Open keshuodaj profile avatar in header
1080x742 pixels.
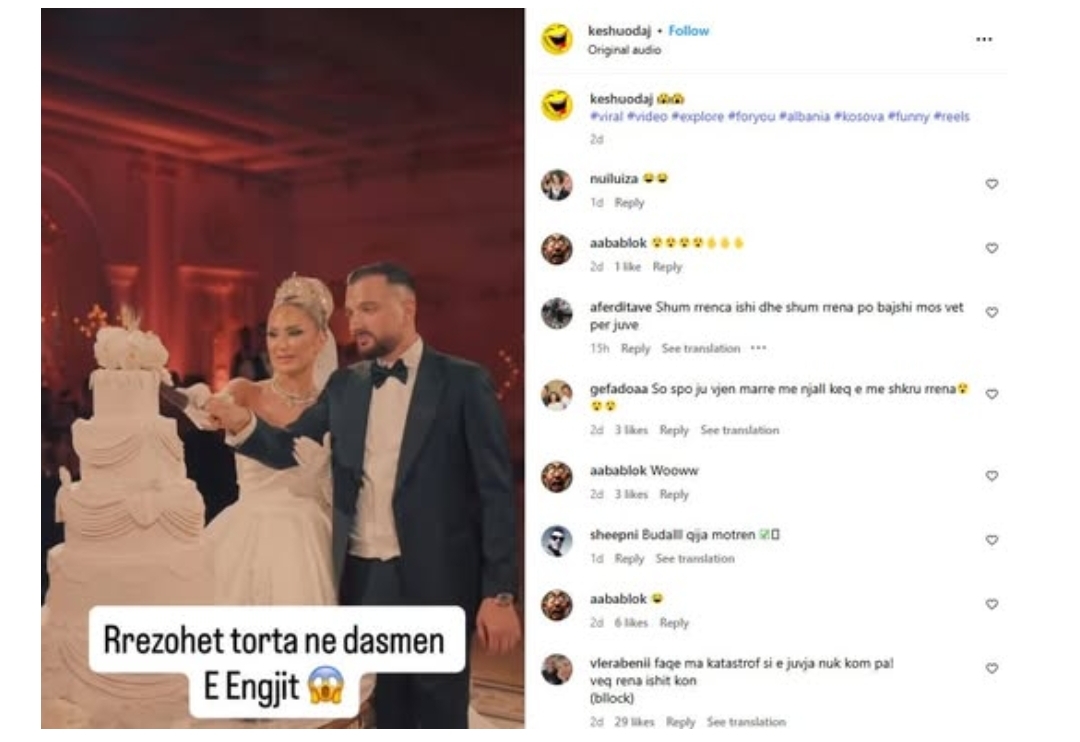pos(557,39)
